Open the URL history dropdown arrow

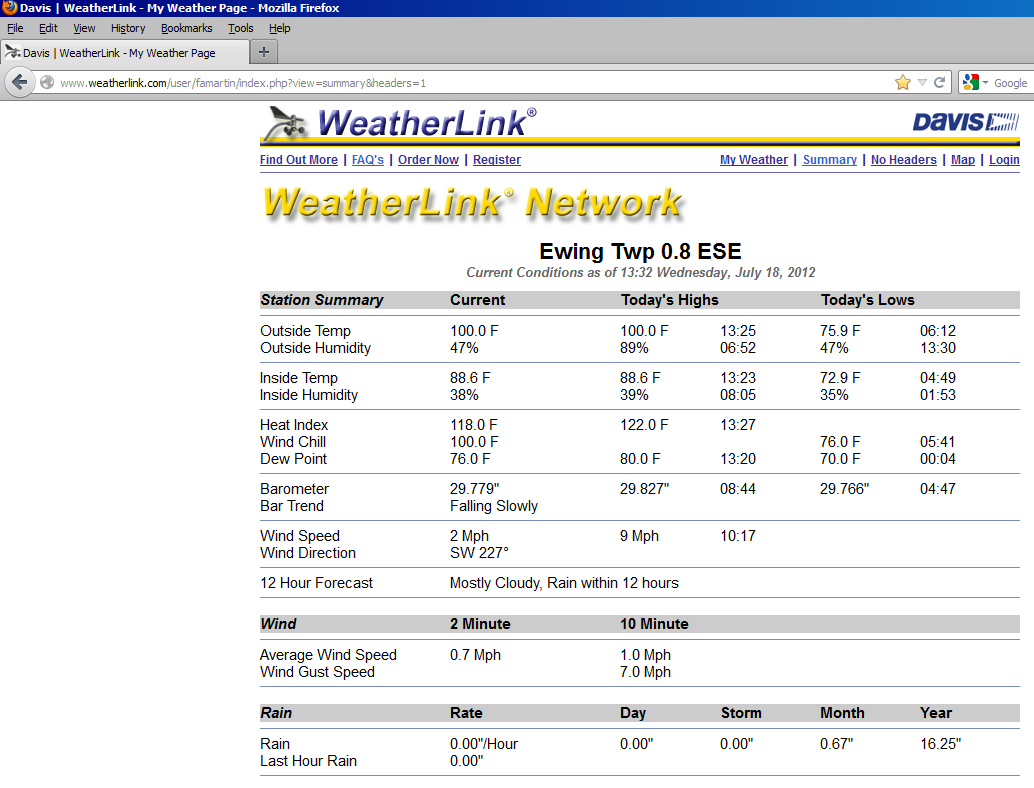pos(922,83)
